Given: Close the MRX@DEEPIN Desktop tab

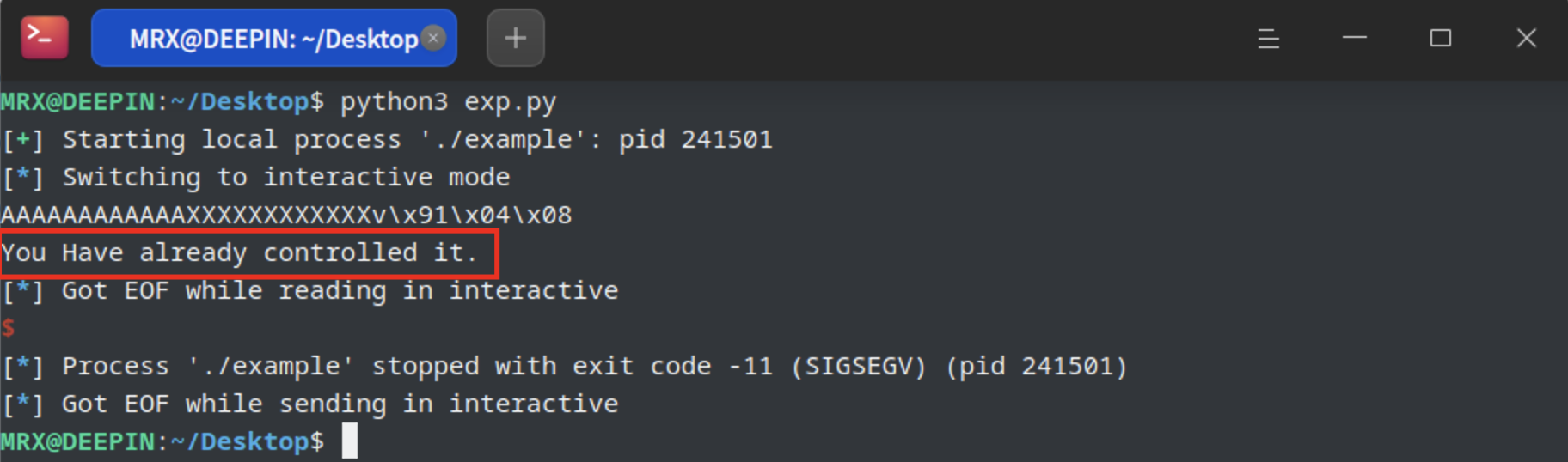Looking at the screenshot, I should click(x=434, y=38).
